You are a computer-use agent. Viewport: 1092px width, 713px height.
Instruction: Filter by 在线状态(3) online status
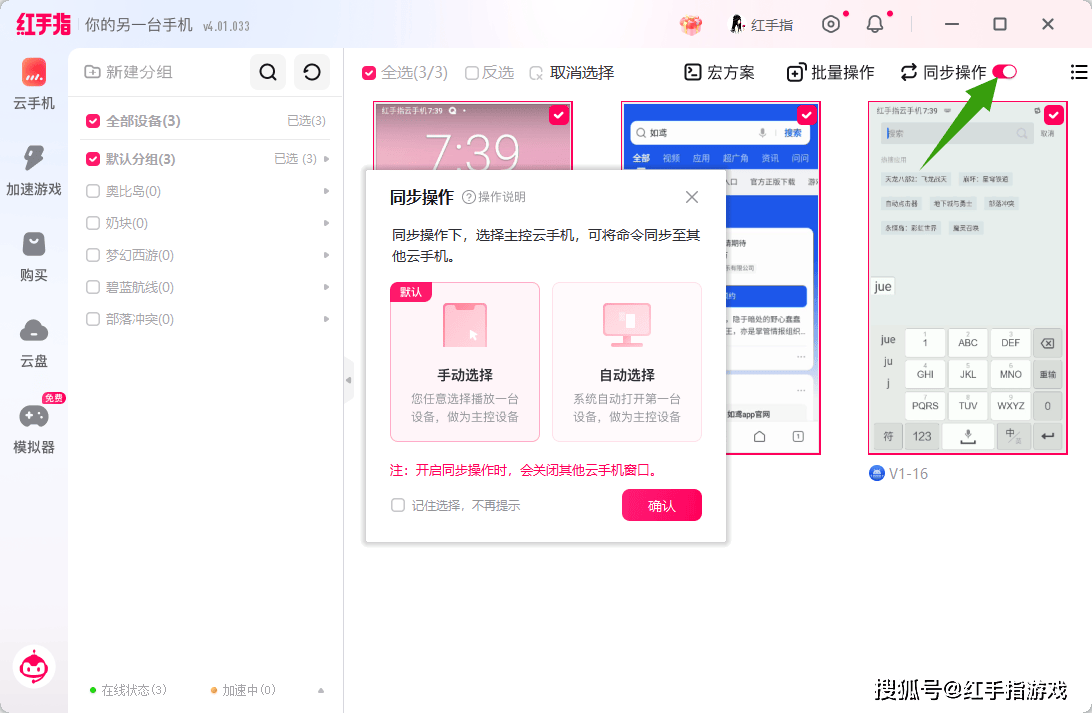tap(129, 690)
